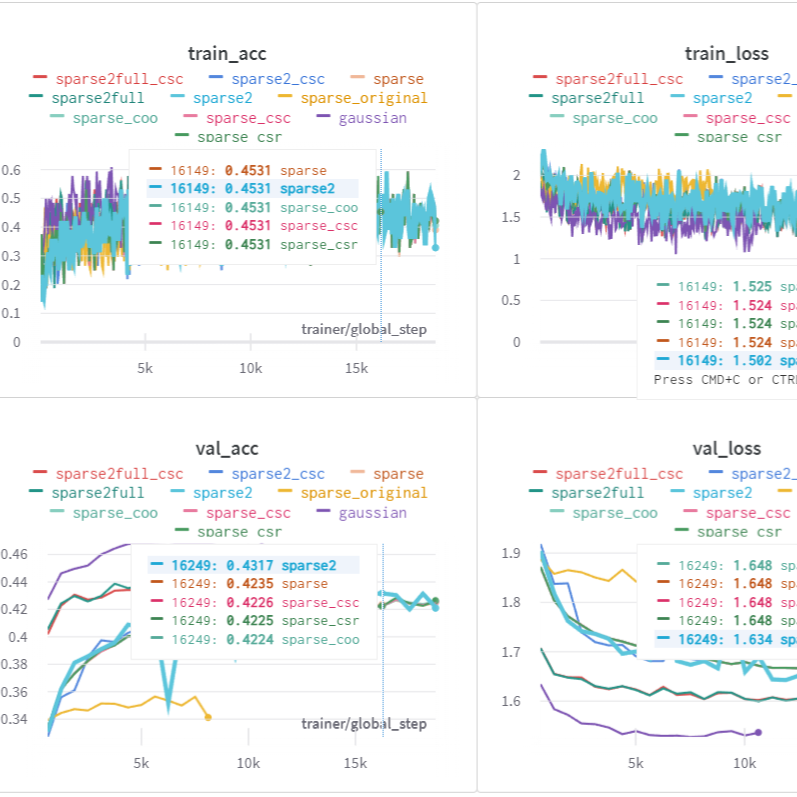
Task: Toggle sparse2full_csc in val_acc legend
Action: click(x=119, y=473)
